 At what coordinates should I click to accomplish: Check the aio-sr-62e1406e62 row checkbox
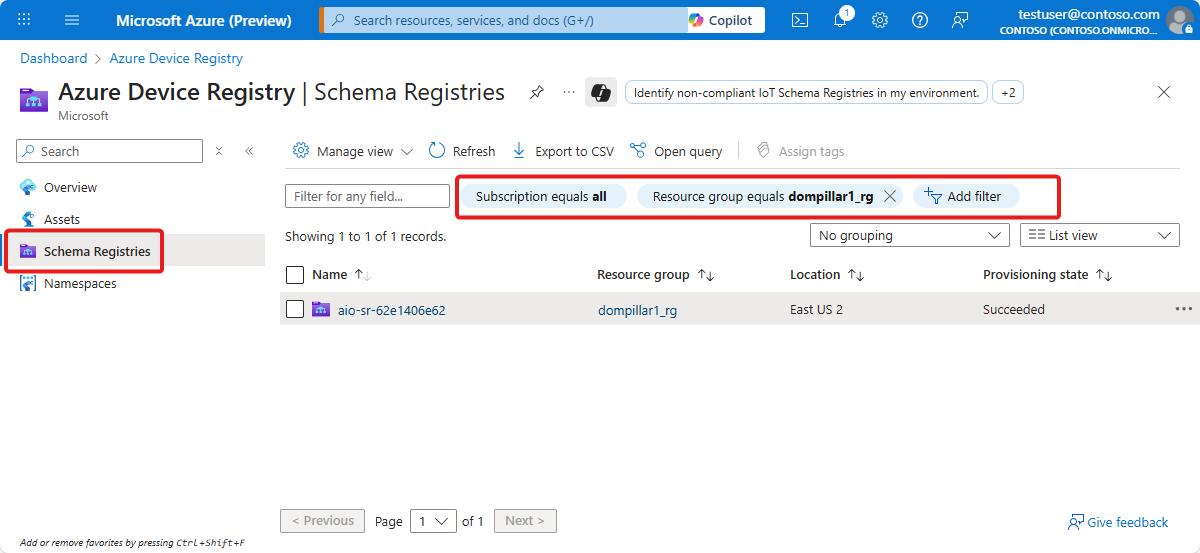[295, 310]
